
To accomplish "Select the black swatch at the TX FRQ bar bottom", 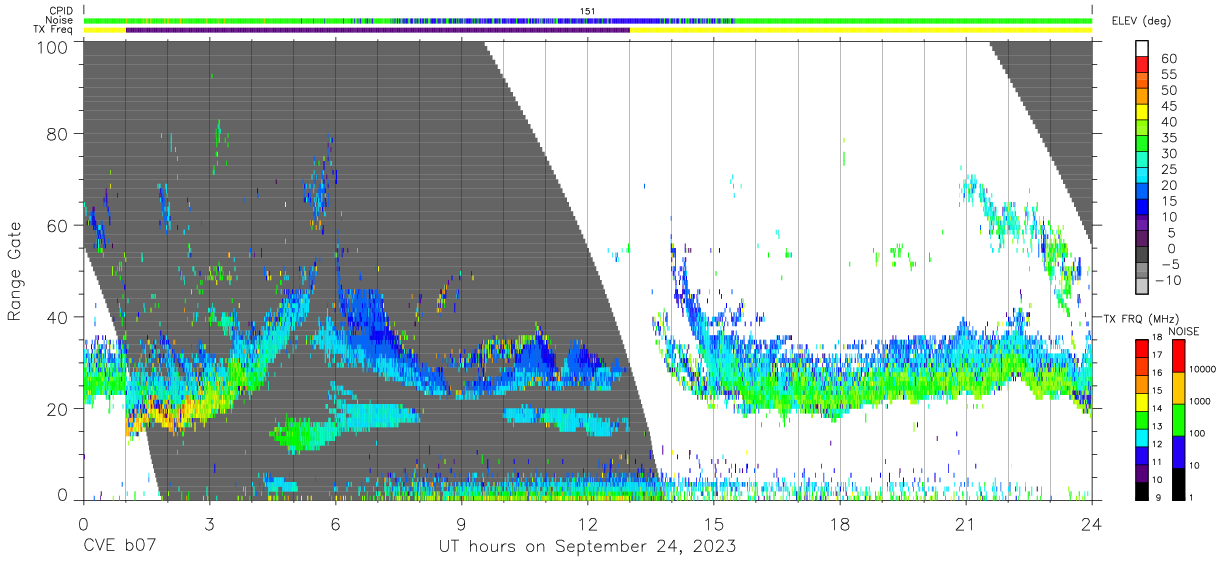I will (x=1142, y=489).
